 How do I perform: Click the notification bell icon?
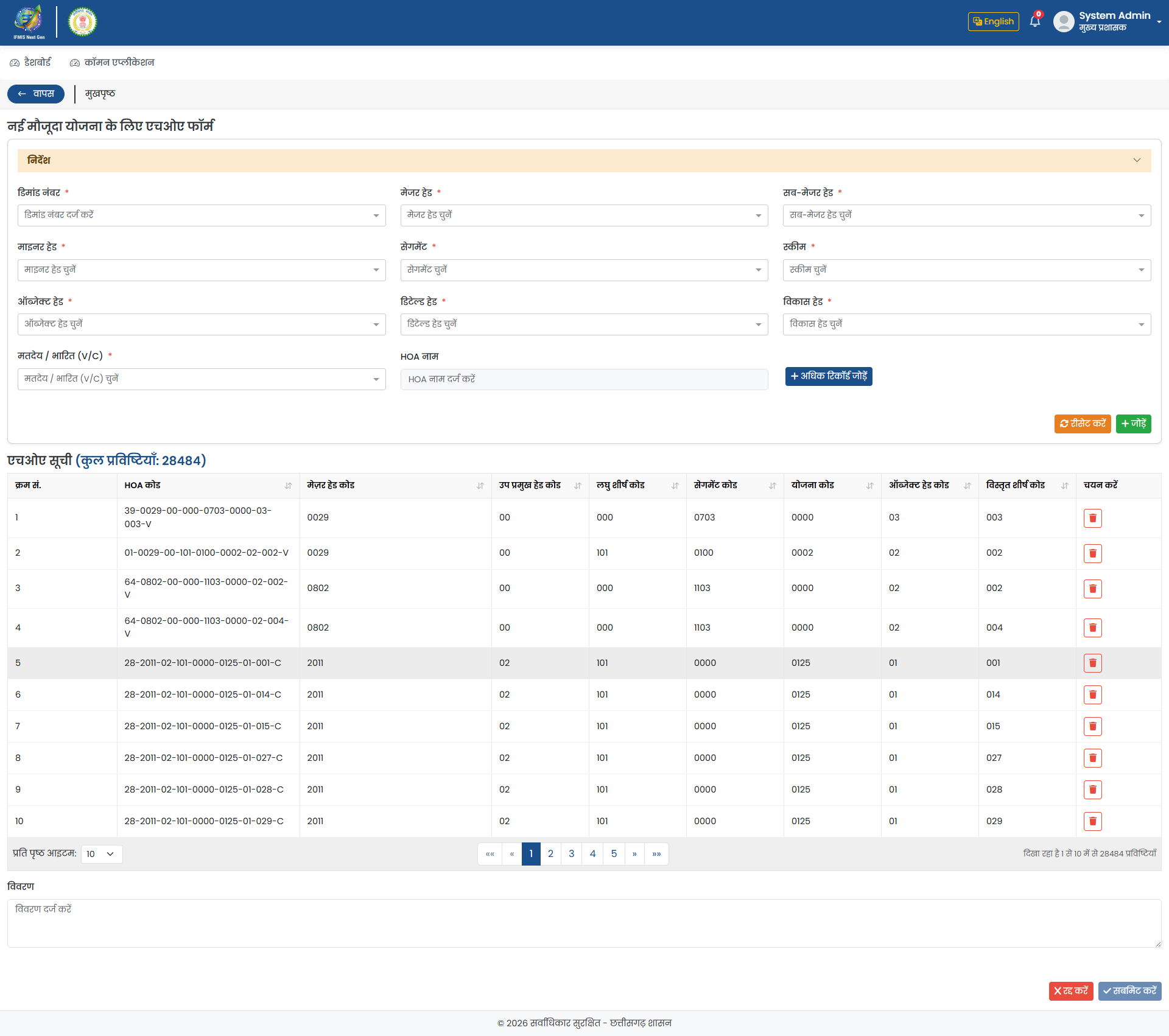click(1034, 21)
